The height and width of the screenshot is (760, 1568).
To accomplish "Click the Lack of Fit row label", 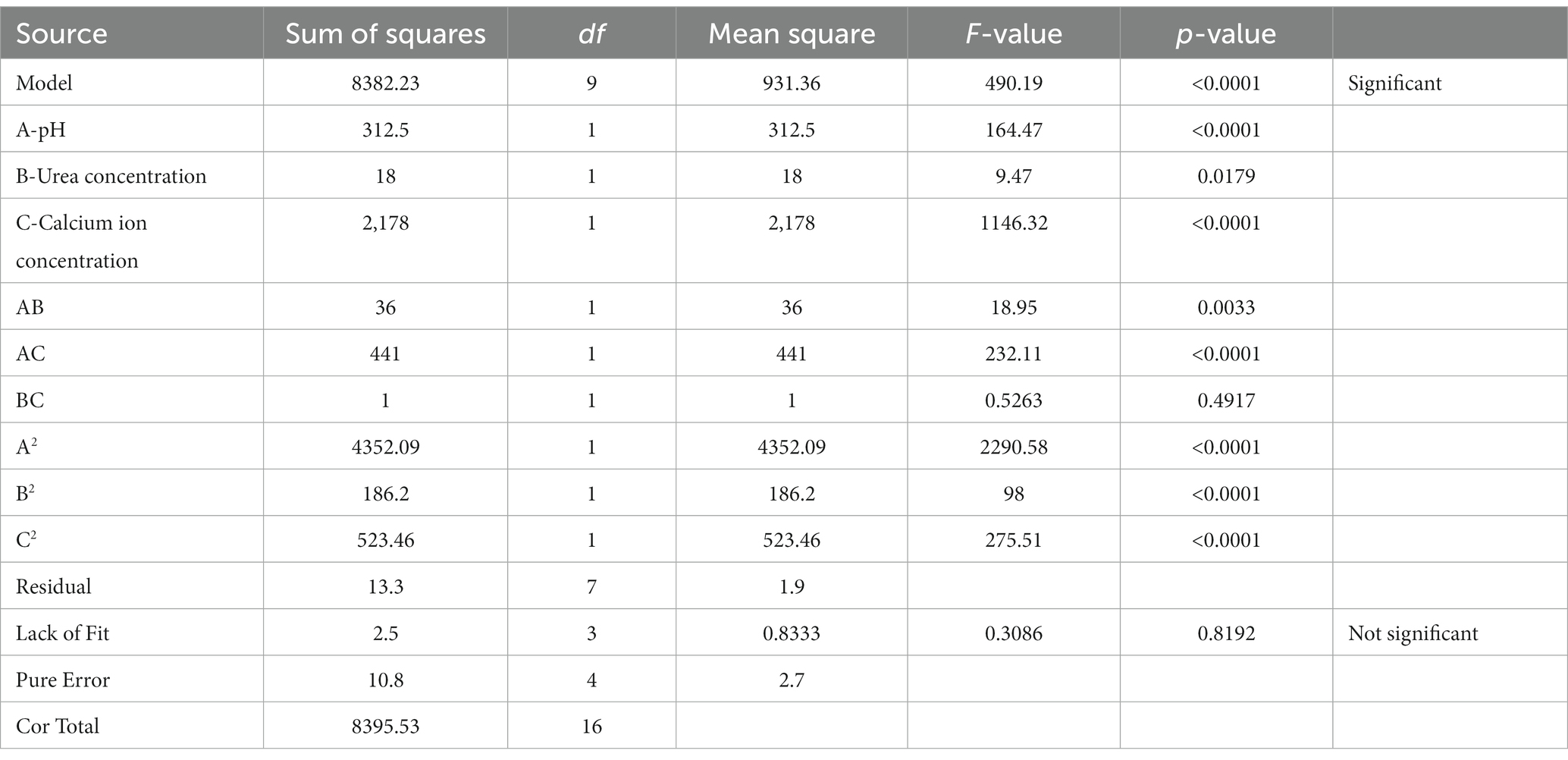I will click(62, 633).
